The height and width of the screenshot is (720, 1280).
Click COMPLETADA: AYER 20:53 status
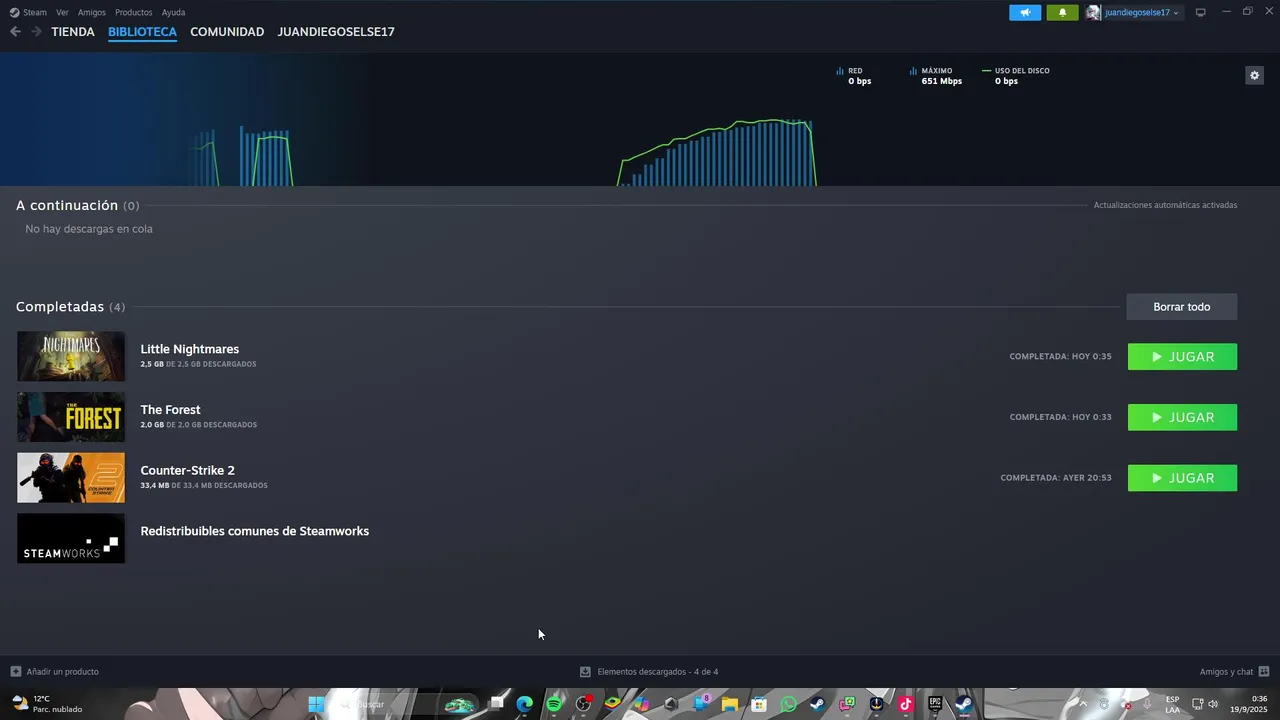(1056, 478)
